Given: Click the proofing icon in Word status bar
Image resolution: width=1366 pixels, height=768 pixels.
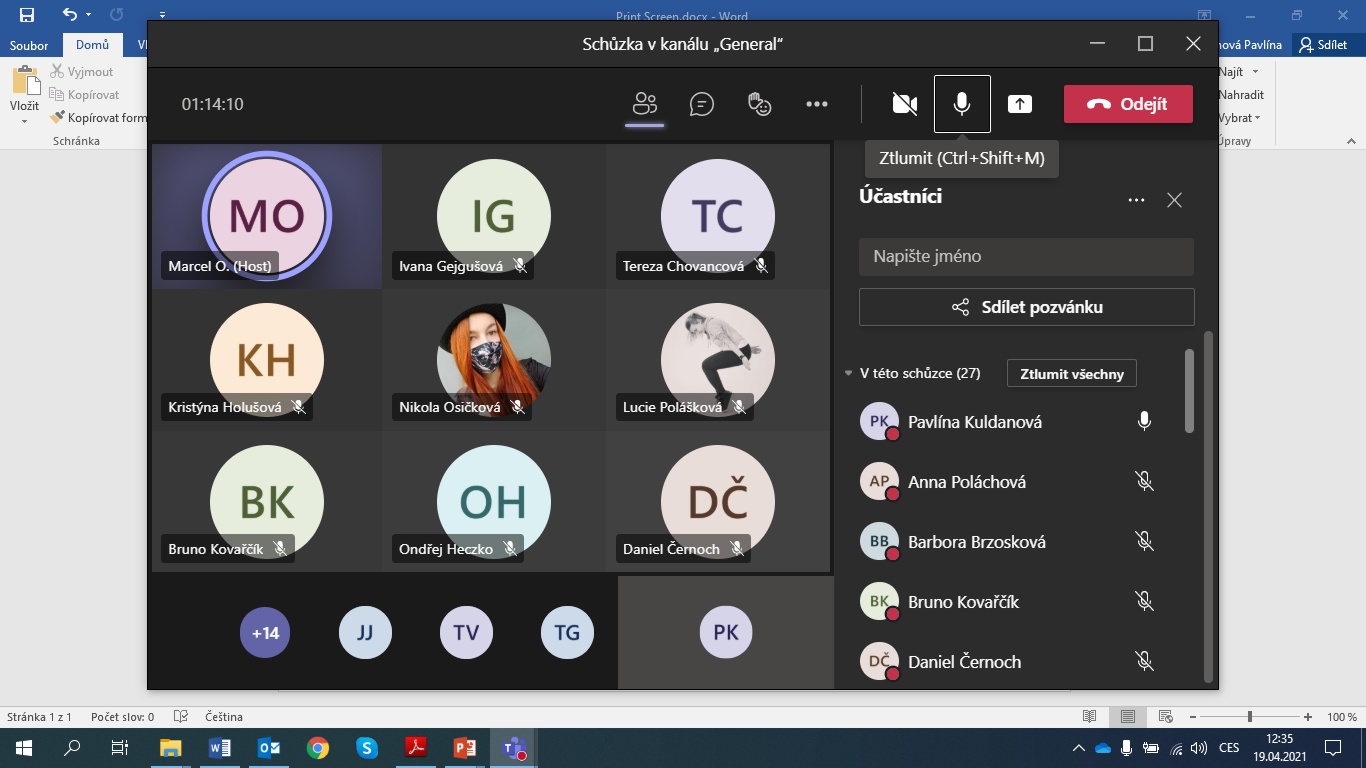Looking at the screenshot, I should point(181,717).
